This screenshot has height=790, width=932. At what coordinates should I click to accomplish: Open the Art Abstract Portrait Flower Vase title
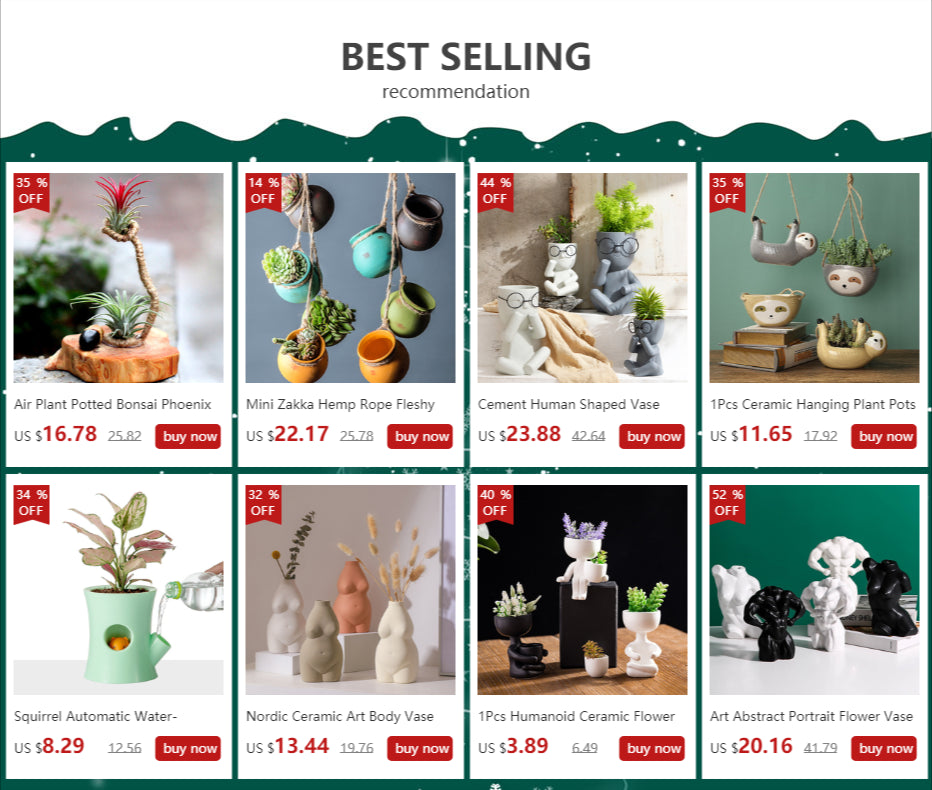pos(811,716)
